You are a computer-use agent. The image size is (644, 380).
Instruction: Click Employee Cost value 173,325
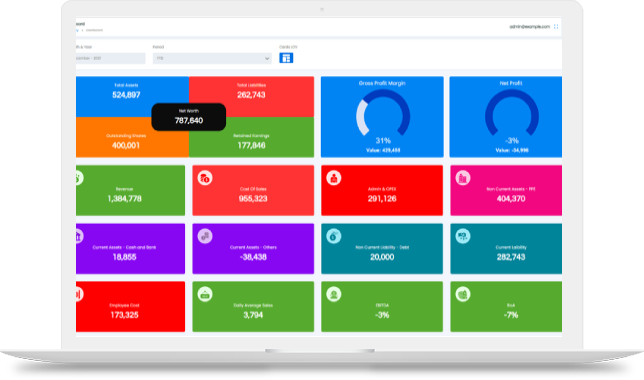click(x=124, y=315)
